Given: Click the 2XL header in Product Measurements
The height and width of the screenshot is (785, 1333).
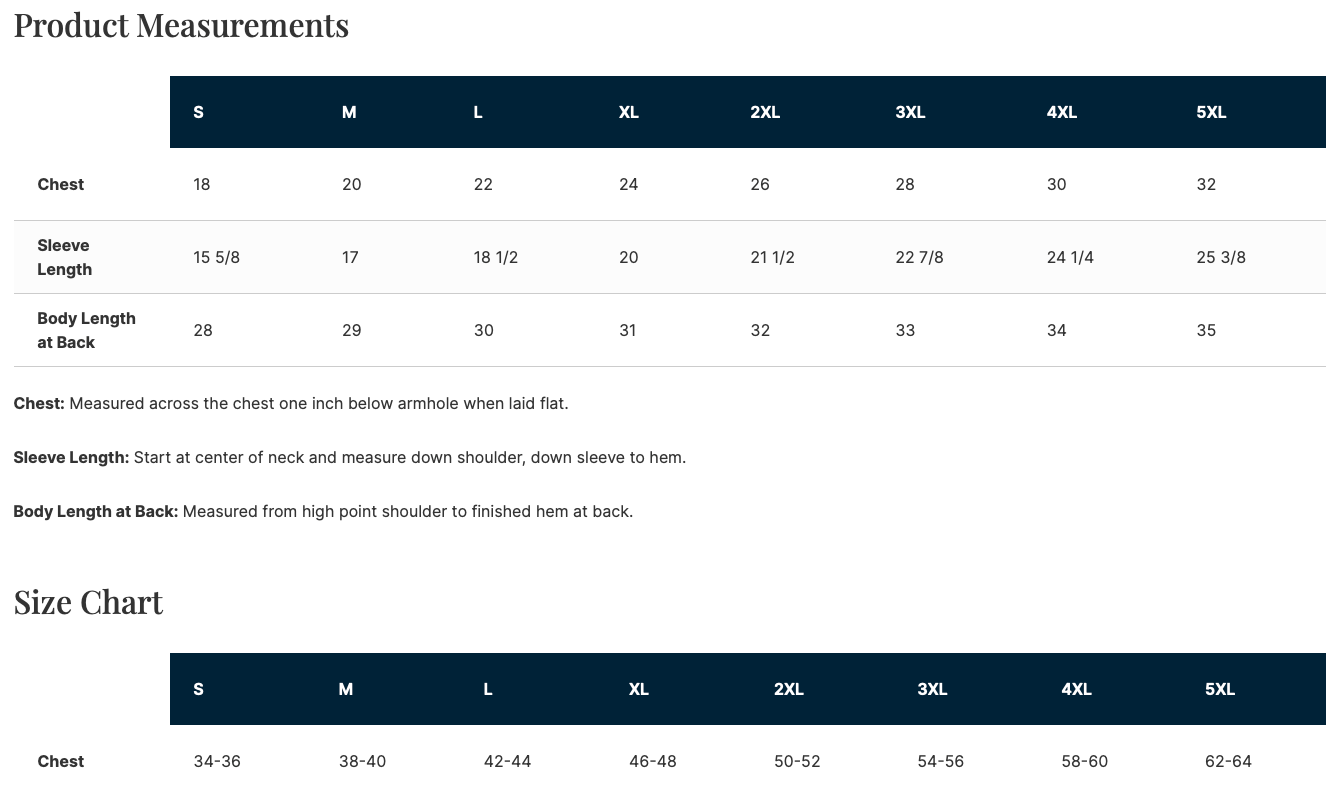Looking at the screenshot, I should (765, 112).
